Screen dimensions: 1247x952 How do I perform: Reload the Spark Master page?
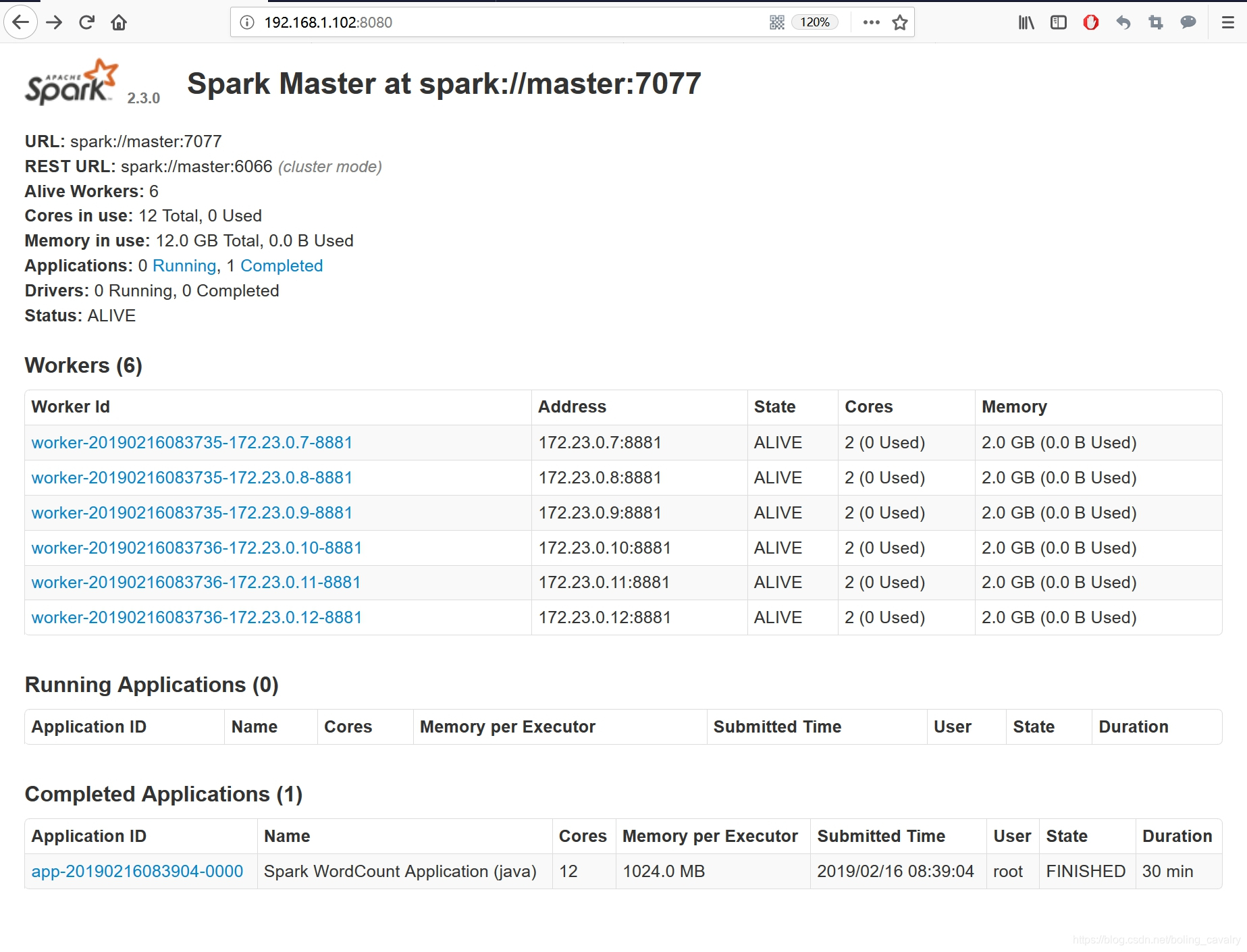point(86,22)
